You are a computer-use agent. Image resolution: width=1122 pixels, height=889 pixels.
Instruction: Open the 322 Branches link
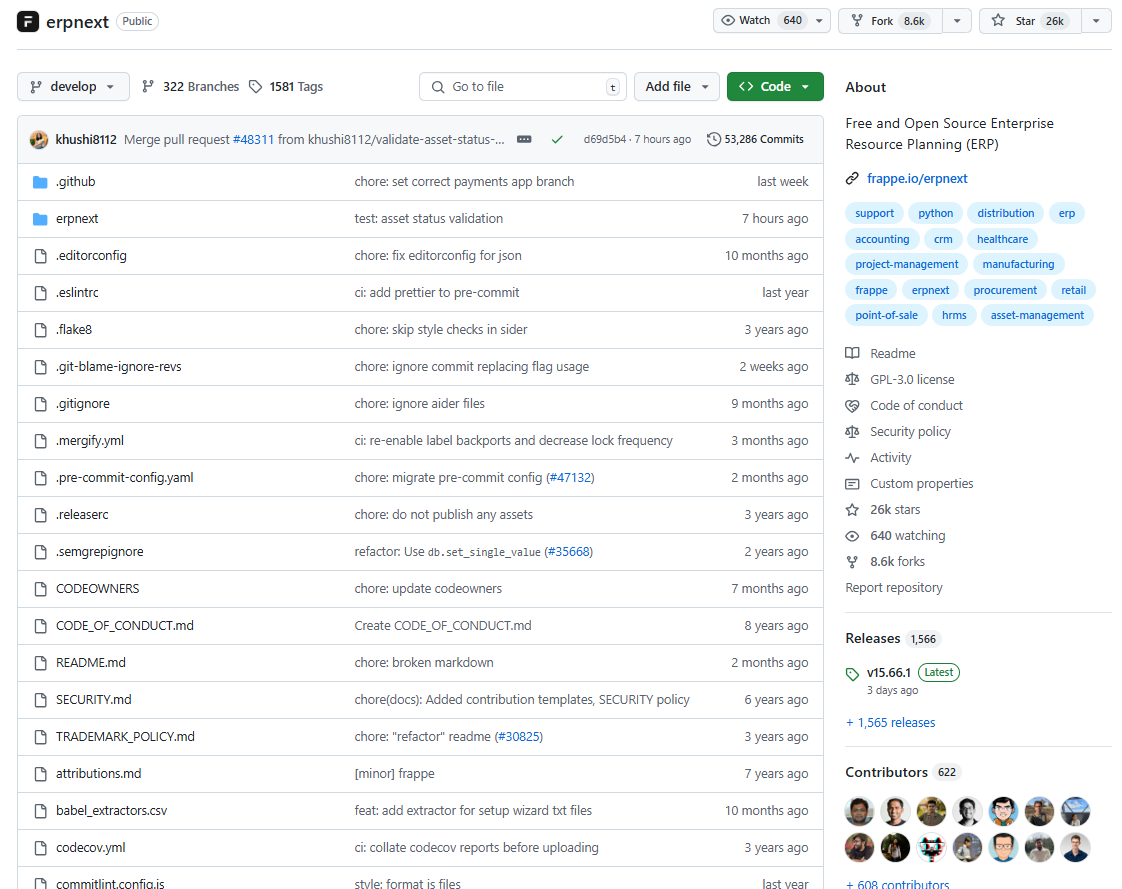[x=190, y=87]
